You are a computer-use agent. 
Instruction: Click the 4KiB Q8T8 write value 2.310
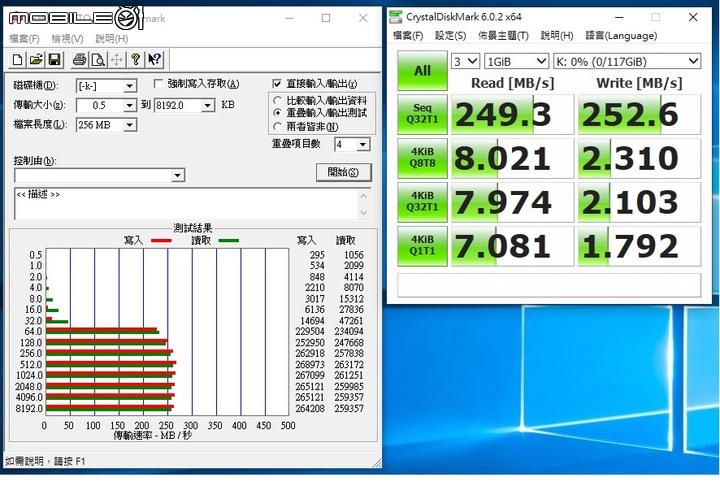tap(639, 158)
